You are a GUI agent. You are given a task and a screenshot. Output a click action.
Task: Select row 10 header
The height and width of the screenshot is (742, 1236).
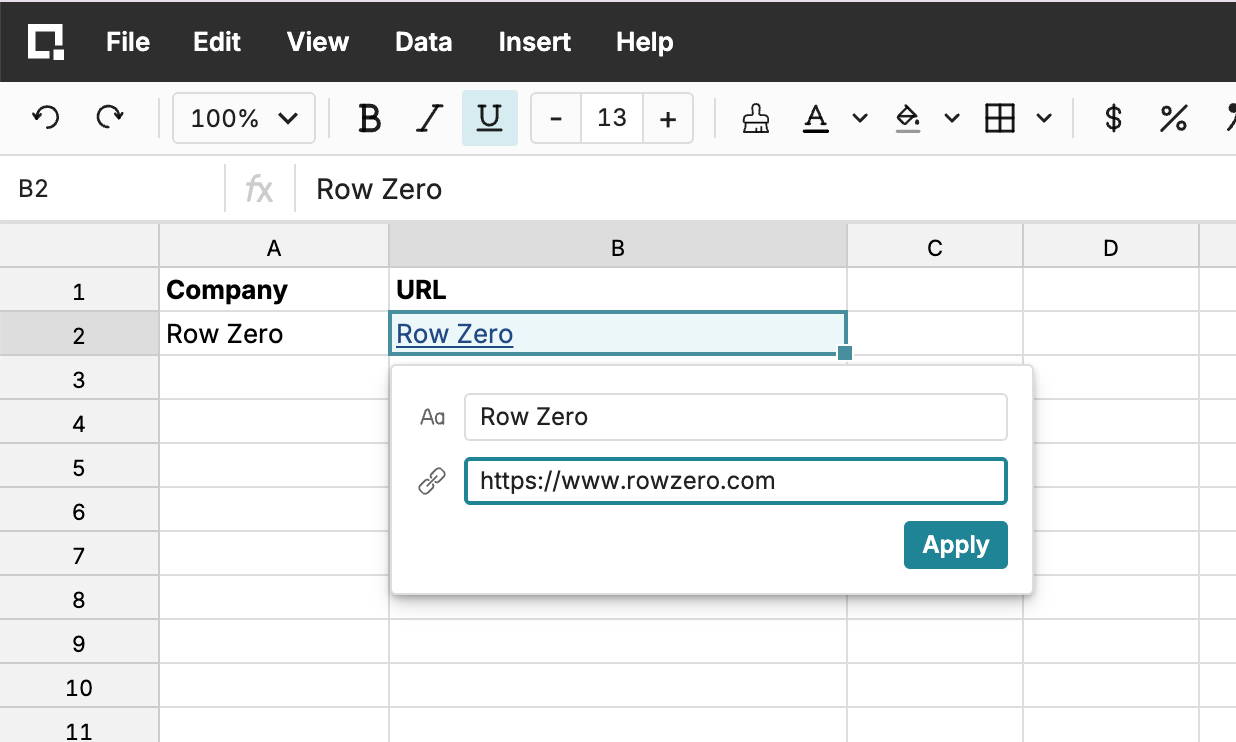tap(79, 687)
